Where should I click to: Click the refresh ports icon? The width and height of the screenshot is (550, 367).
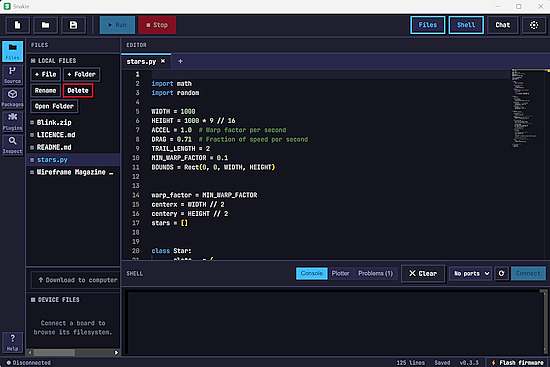click(502, 273)
